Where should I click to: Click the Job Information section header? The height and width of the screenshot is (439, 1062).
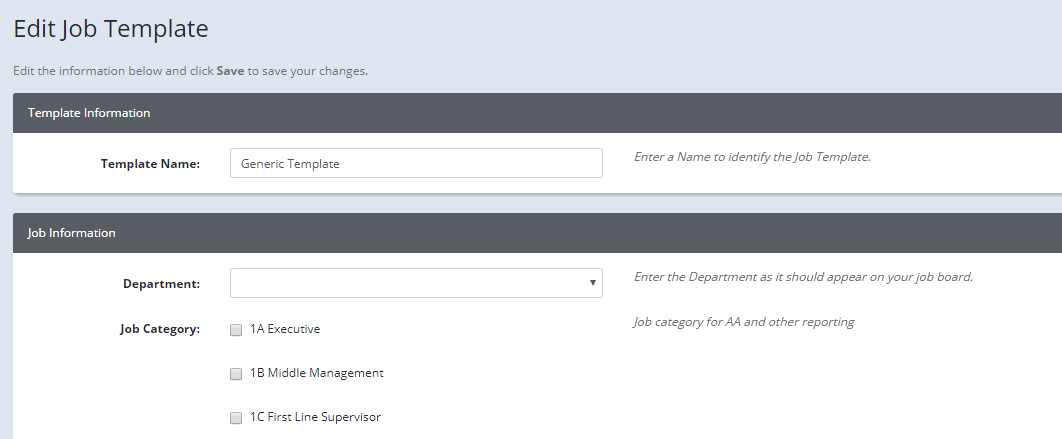(x=537, y=233)
